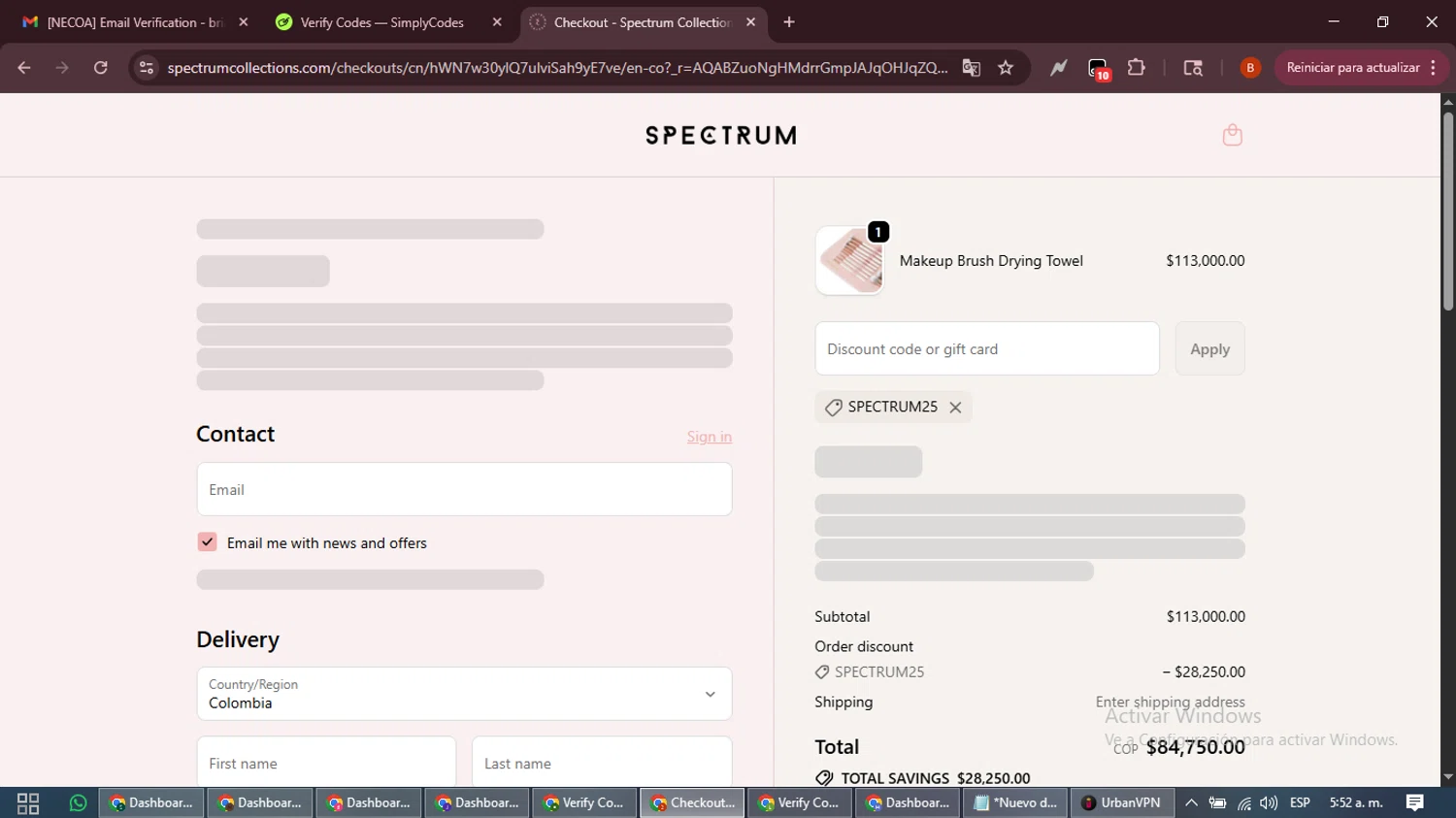Click the address bar URL
The height and width of the screenshot is (818, 1456).
(x=557, y=68)
